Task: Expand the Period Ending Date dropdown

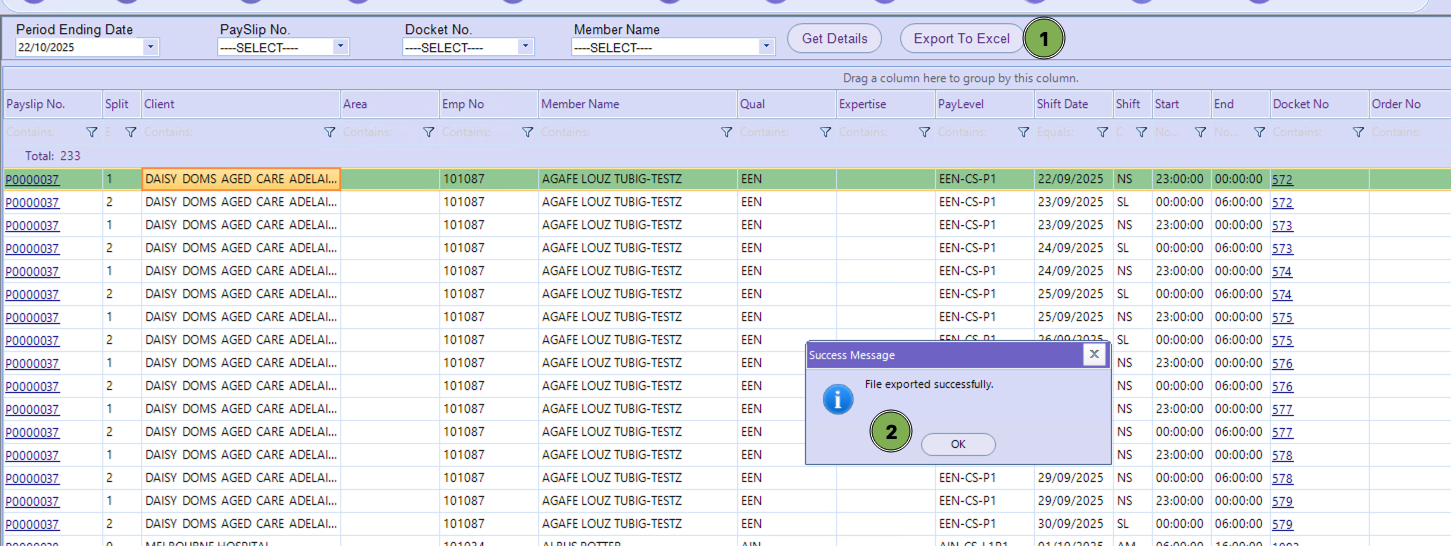Action: click(x=150, y=47)
